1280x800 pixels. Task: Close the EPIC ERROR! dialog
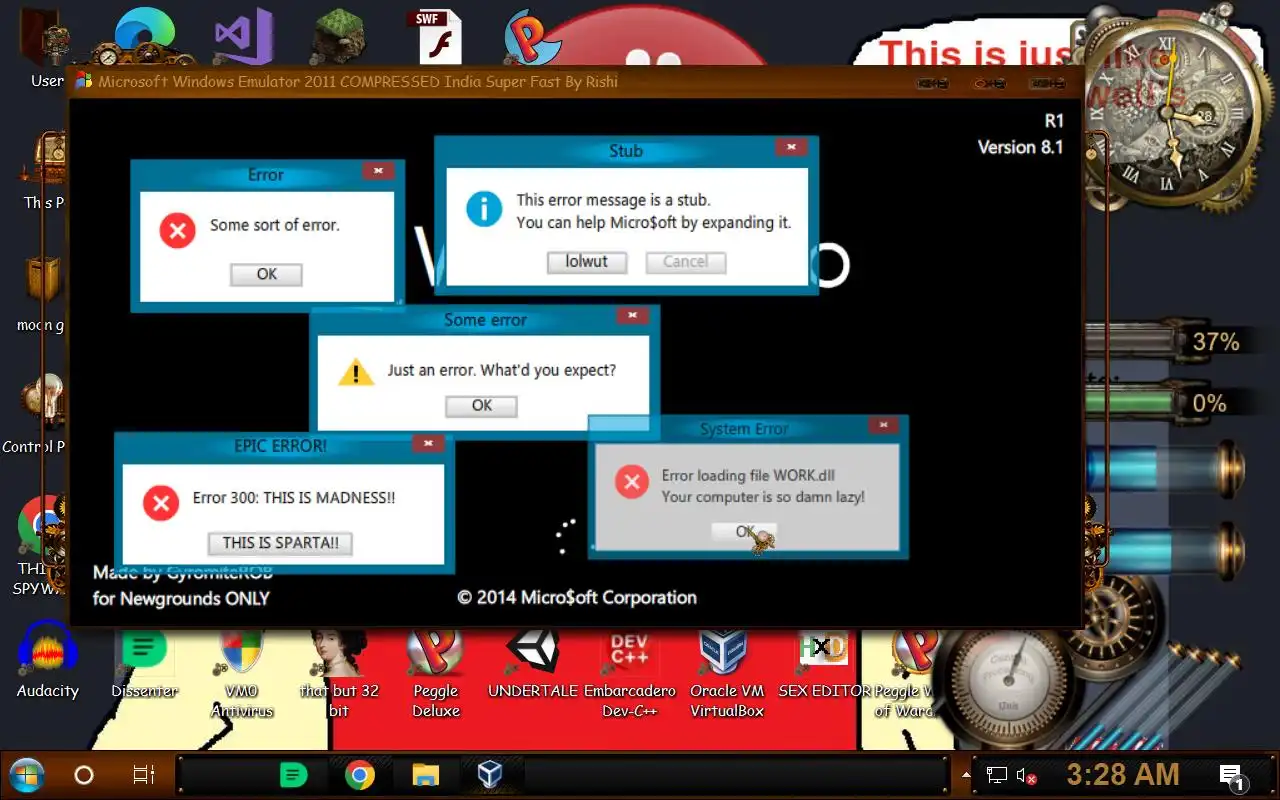tap(428, 443)
